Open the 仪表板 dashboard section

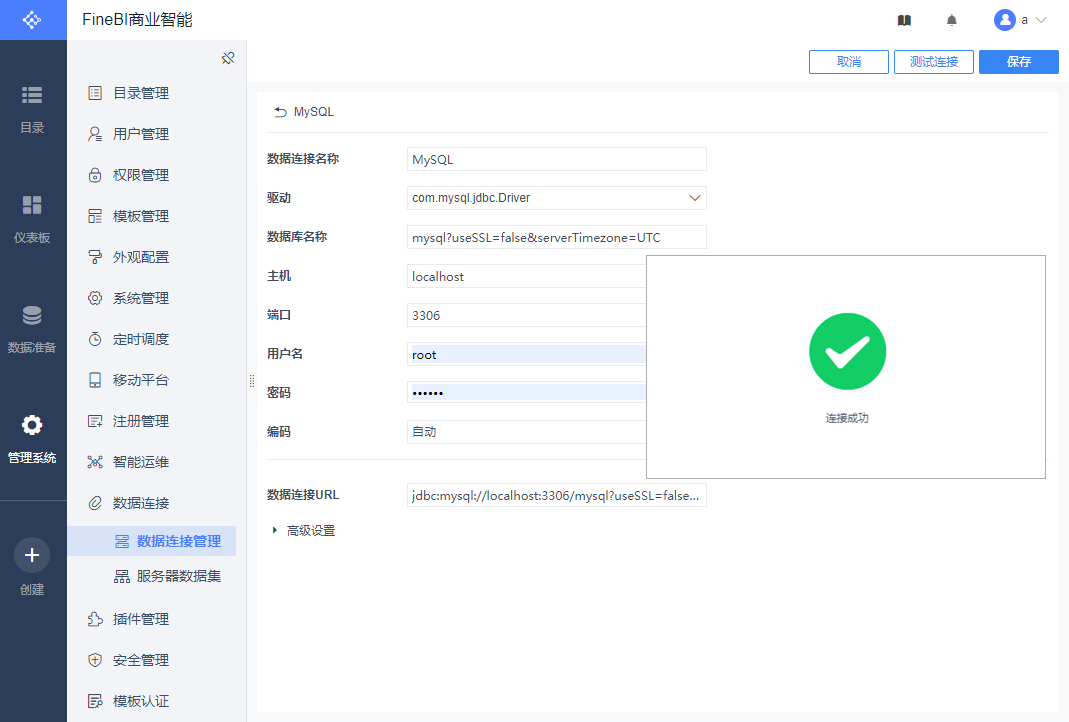[32, 218]
